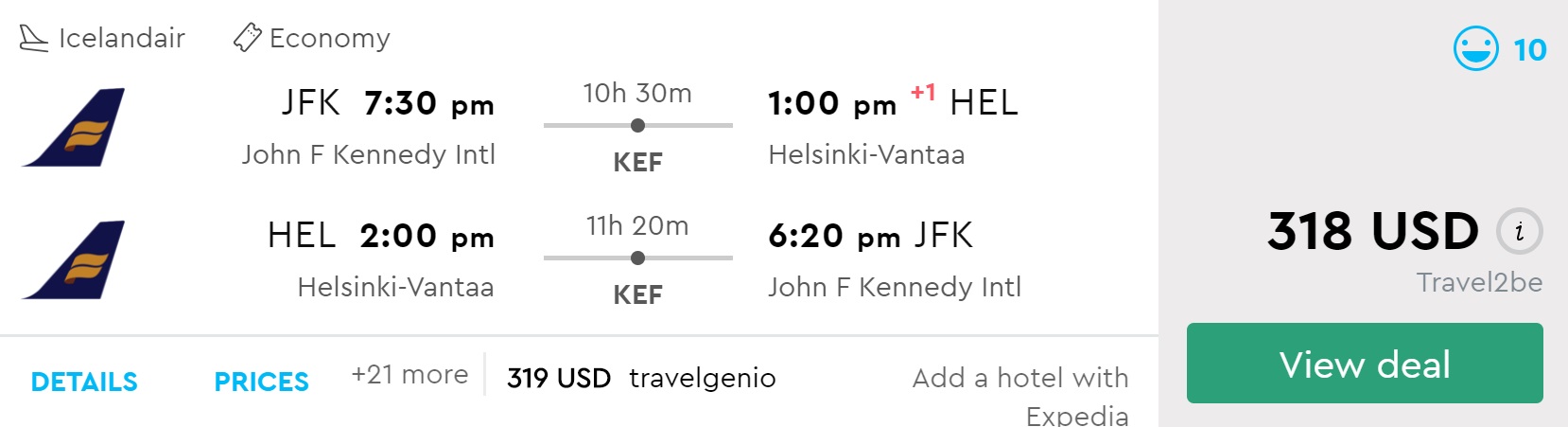The width and height of the screenshot is (1568, 427).
Task: Click the outbound flight Icelandair tail logo
Action: click(x=74, y=128)
